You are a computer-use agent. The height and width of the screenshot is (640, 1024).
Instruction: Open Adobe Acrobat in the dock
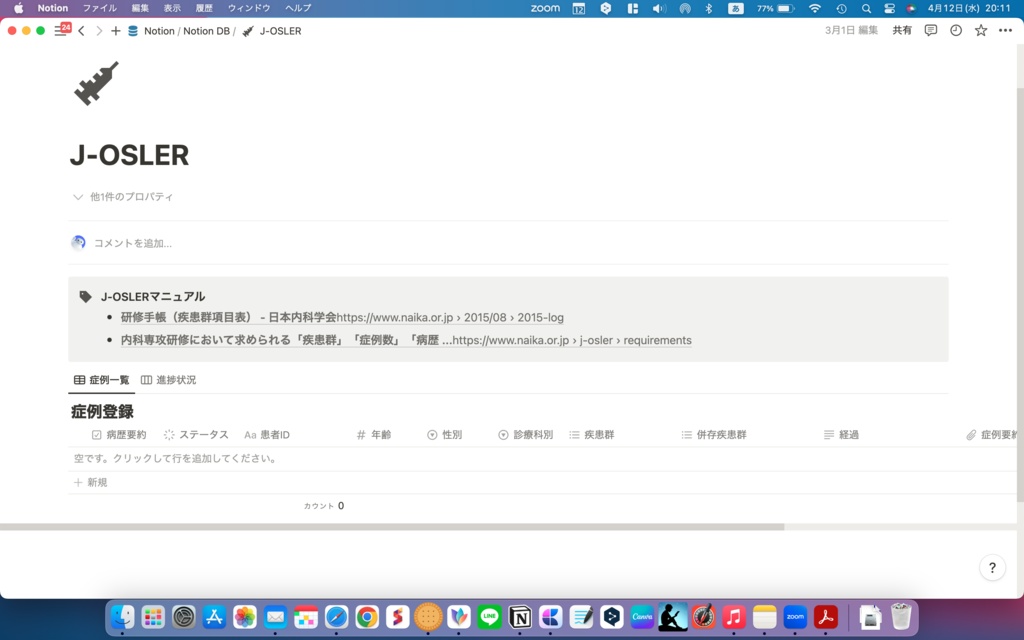(x=826, y=616)
